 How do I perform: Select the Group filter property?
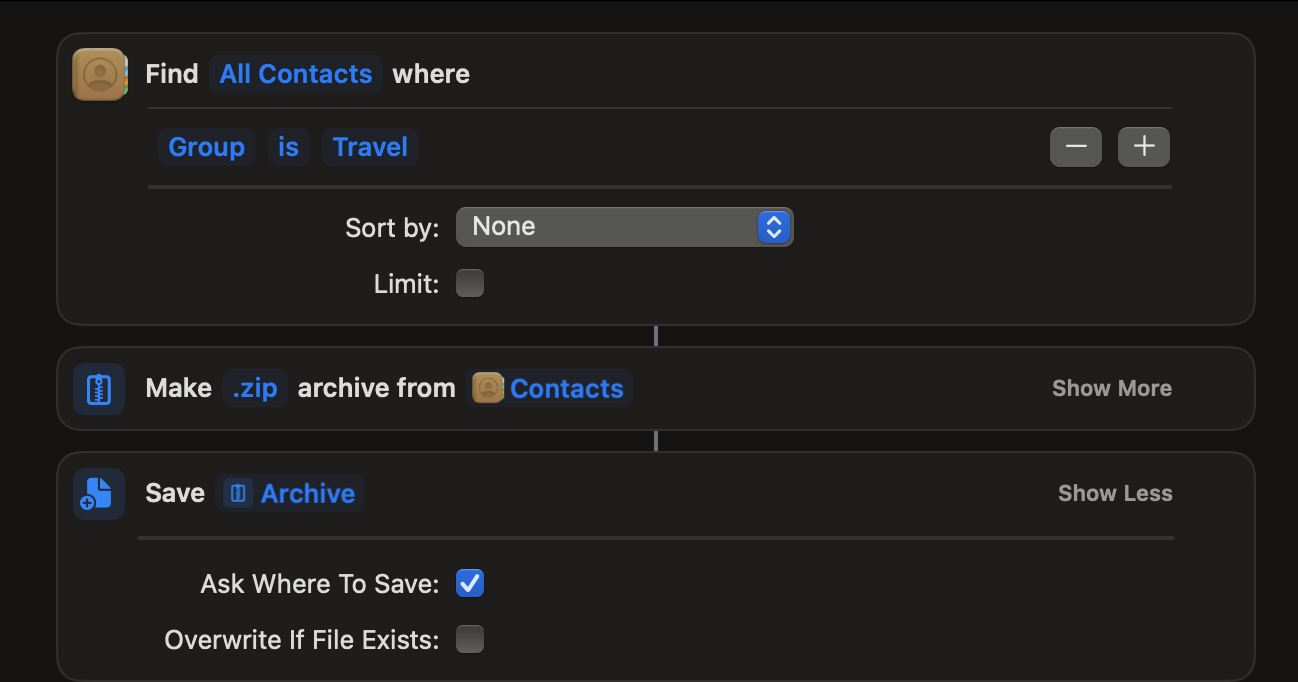pos(206,147)
